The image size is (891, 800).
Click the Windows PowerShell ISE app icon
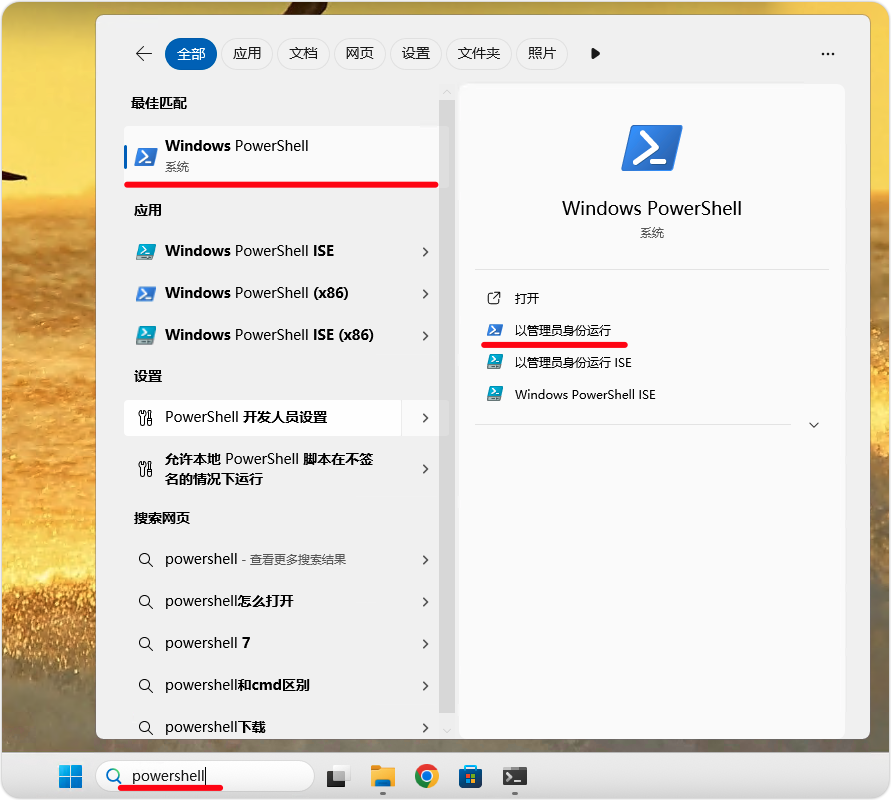click(145, 252)
